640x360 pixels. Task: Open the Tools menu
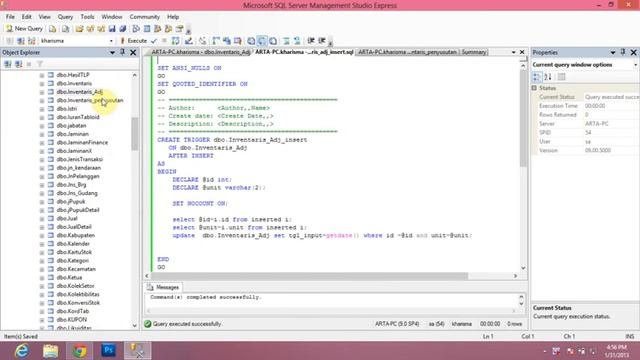(x=87, y=17)
